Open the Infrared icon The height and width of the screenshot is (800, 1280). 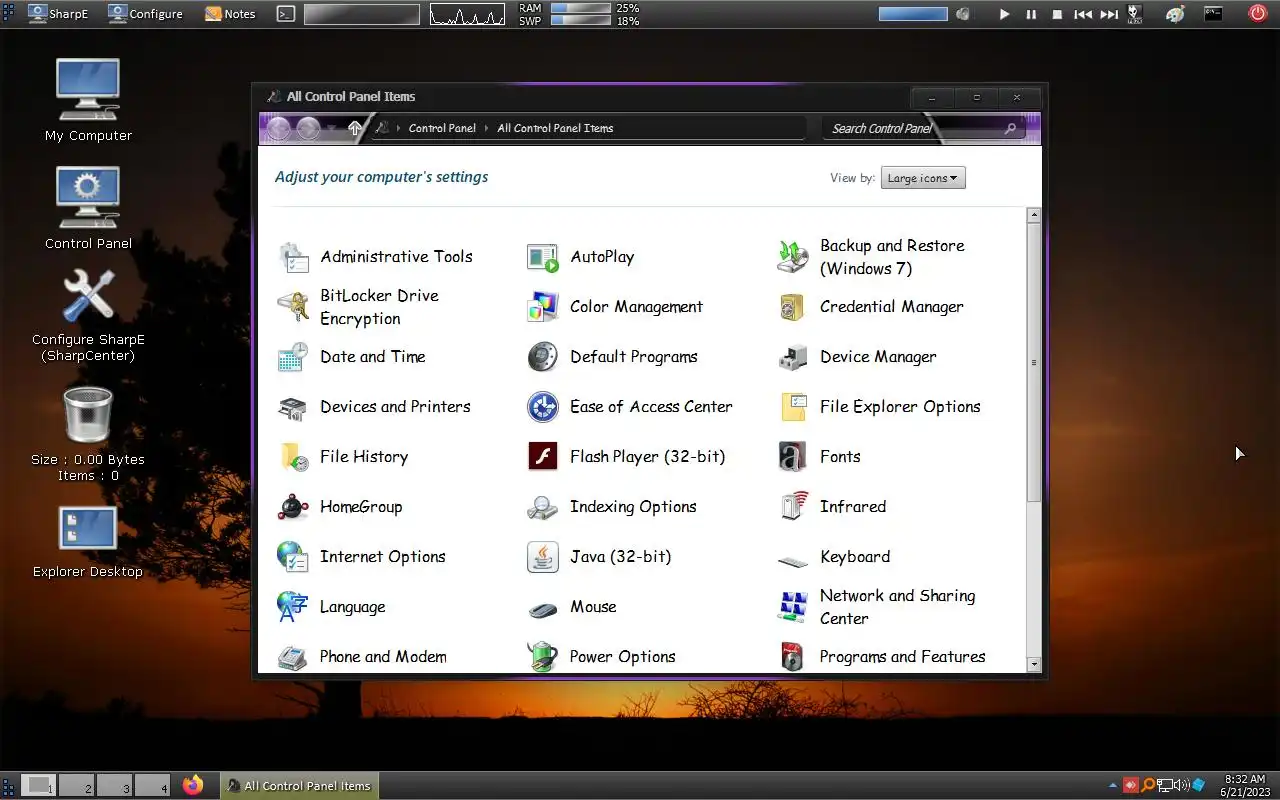[793, 507]
